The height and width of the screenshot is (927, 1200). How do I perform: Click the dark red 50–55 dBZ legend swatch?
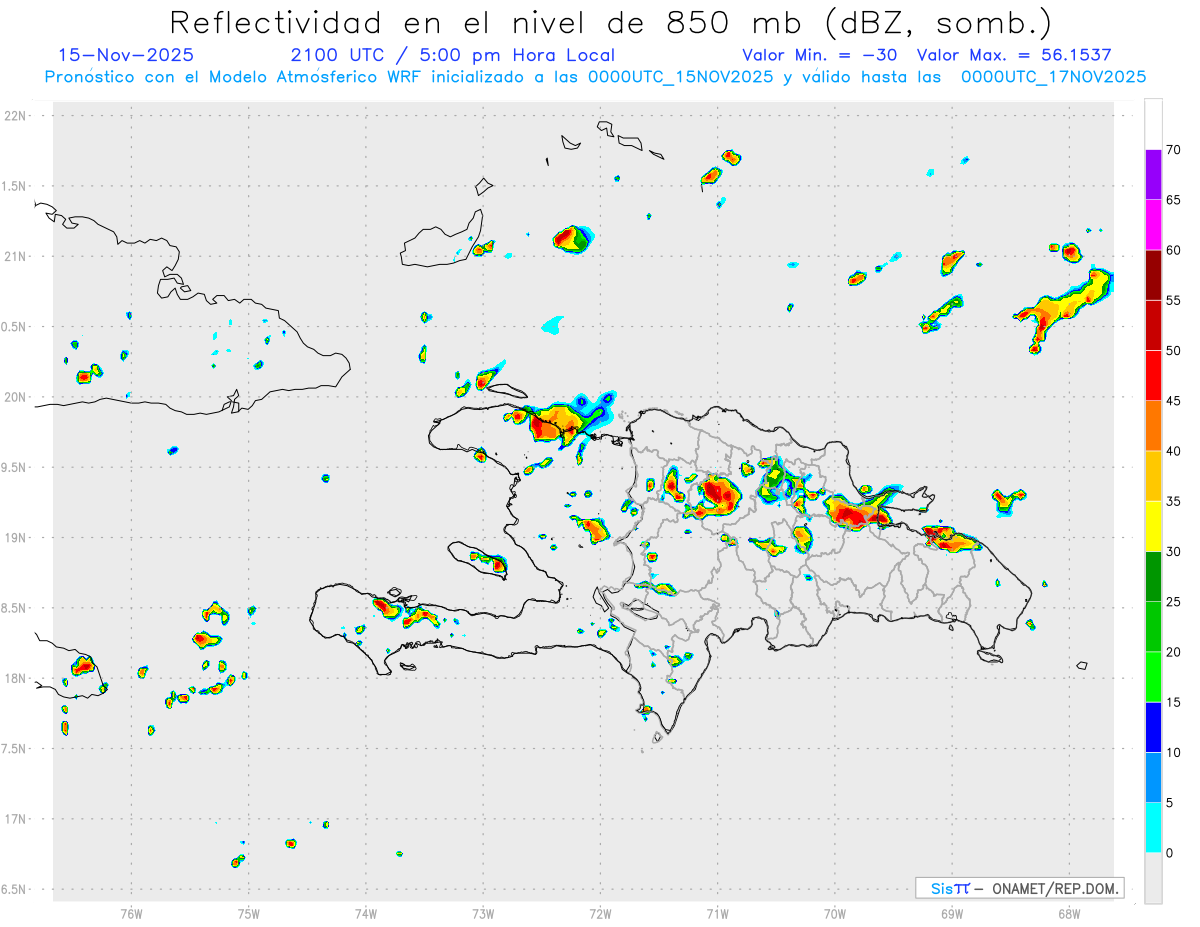pyautogui.click(x=1153, y=325)
